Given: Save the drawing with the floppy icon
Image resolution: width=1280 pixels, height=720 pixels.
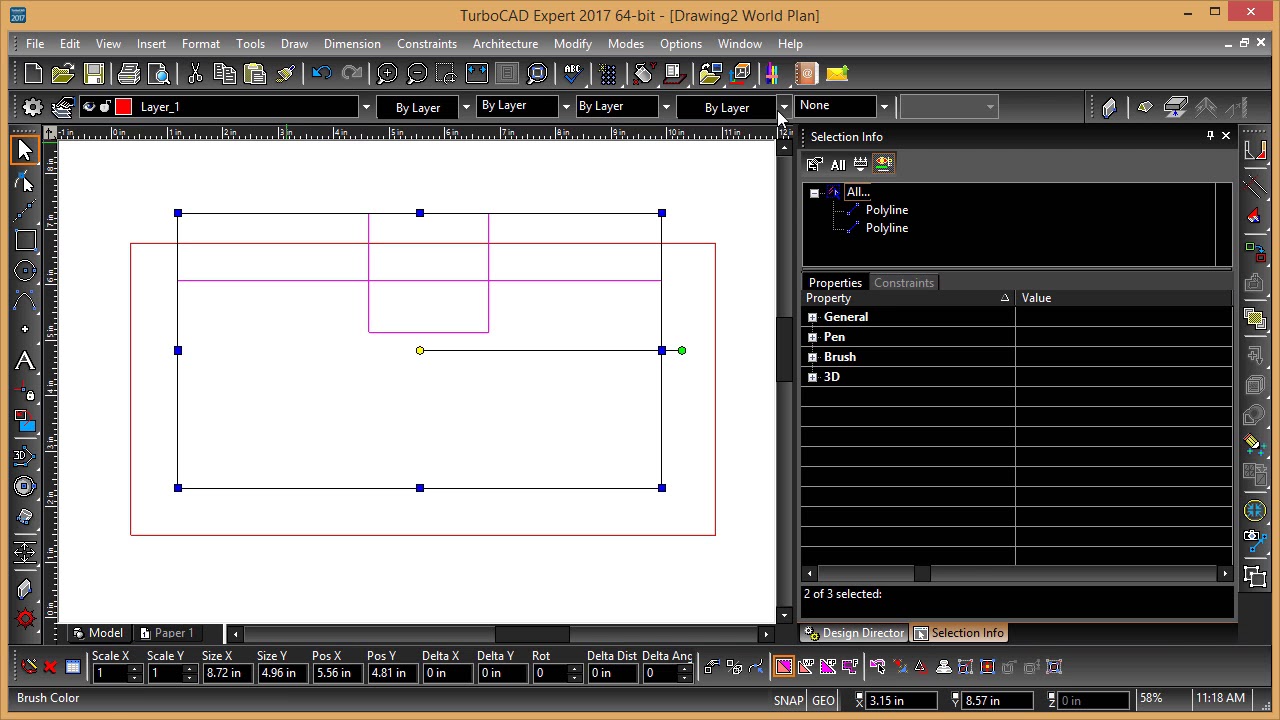Looking at the screenshot, I should (x=94, y=73).
